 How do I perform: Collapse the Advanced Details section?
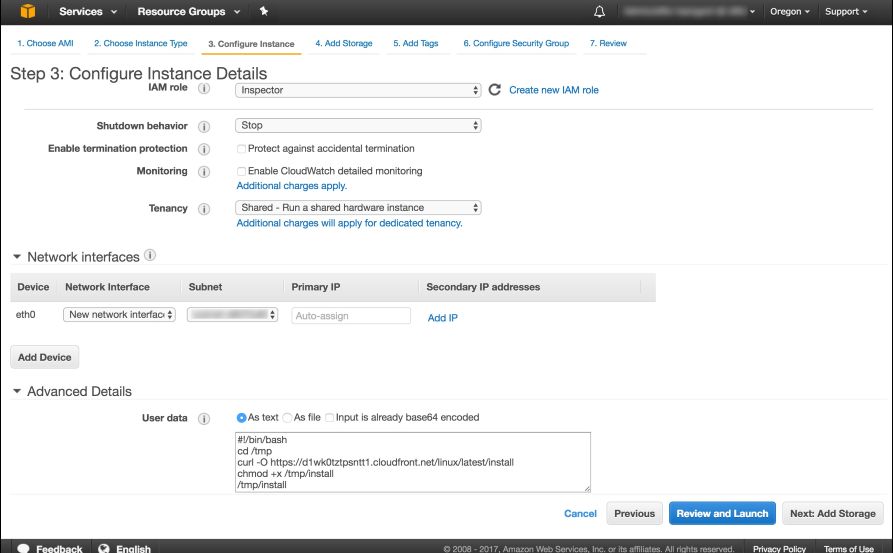coord(17,391)
